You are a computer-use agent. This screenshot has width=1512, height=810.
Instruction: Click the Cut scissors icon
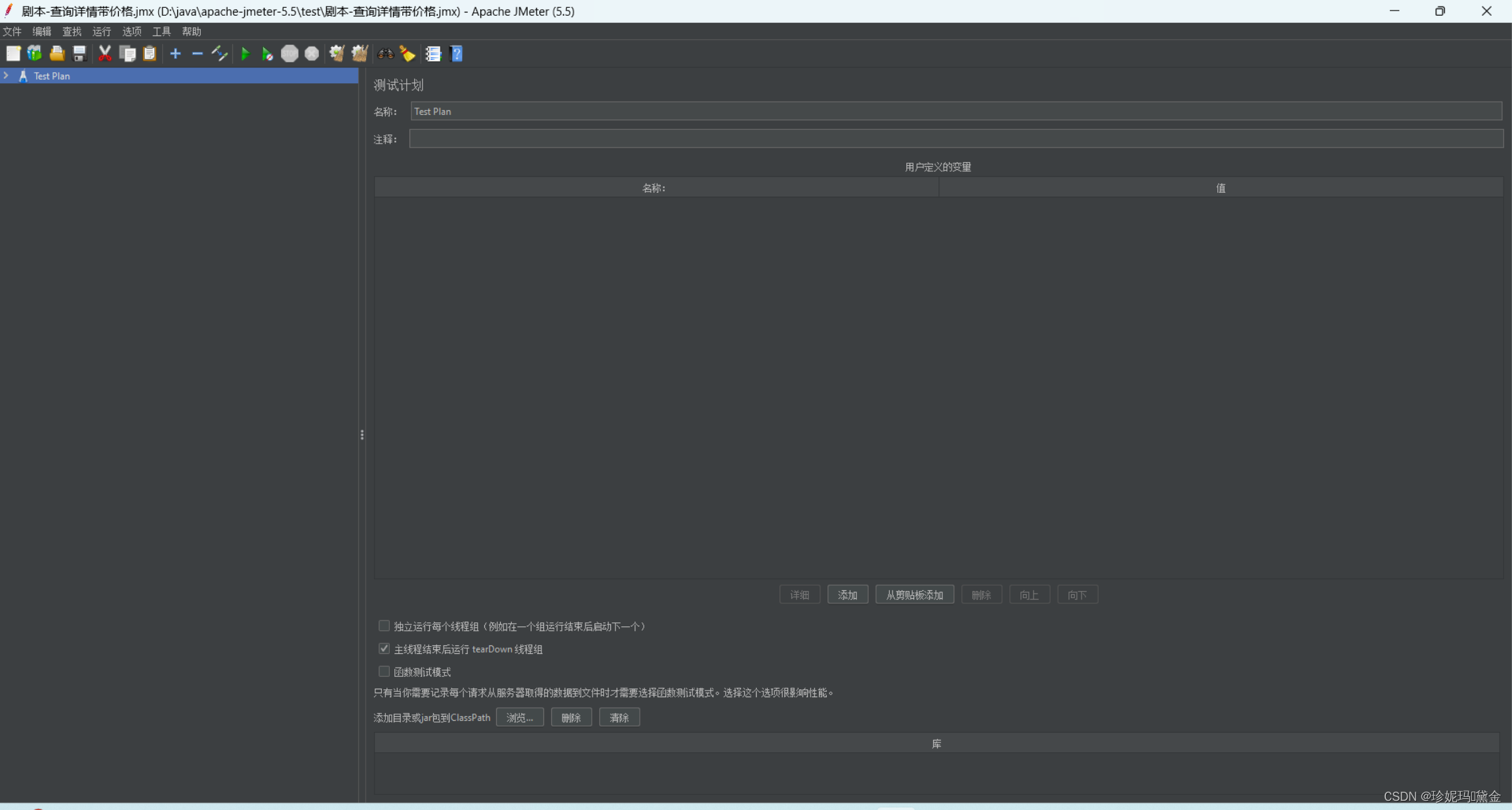point(105,54)
